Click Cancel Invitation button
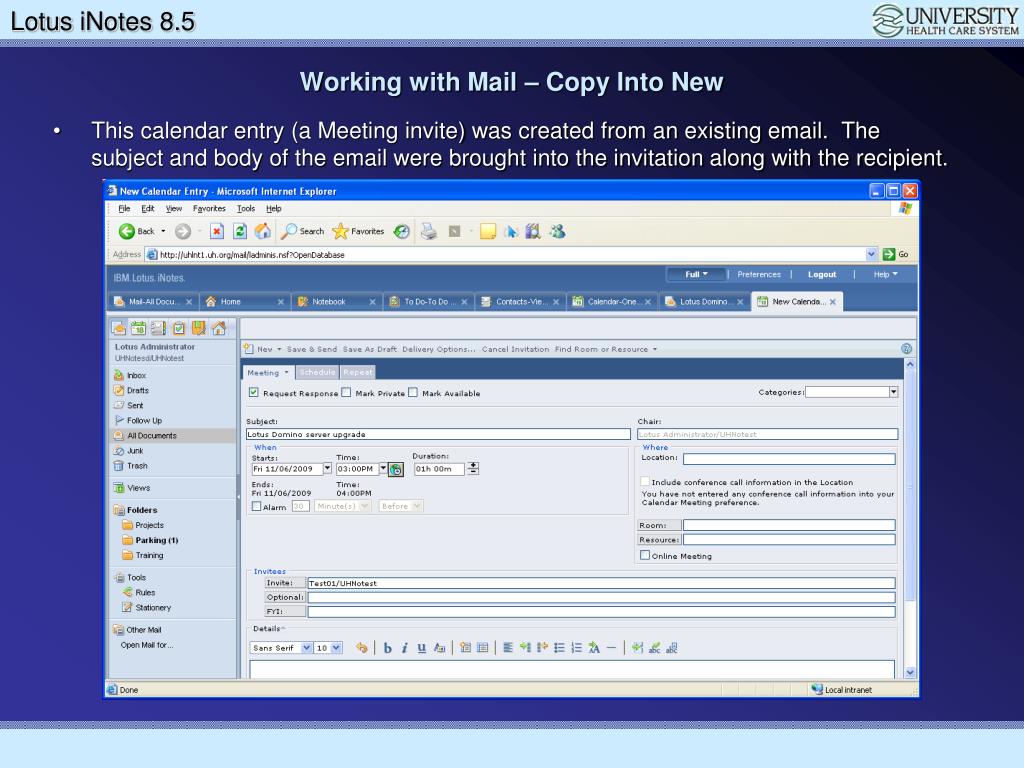The height and width of the screenshot is (768, 1024). [515, 349]
